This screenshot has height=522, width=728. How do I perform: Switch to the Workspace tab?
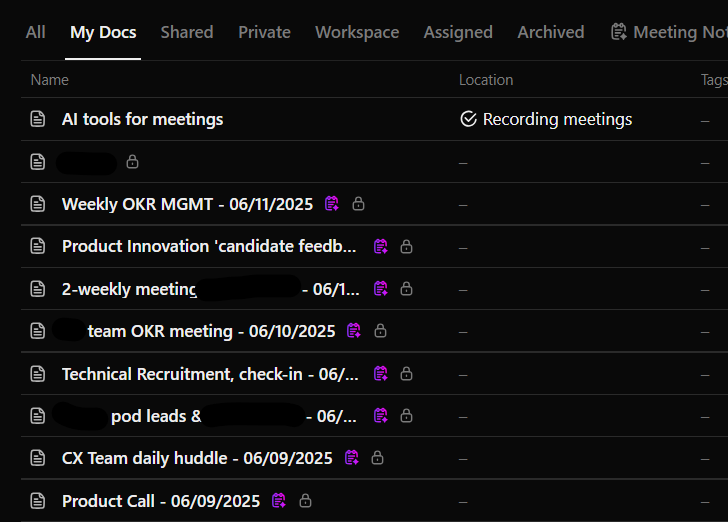357,32
